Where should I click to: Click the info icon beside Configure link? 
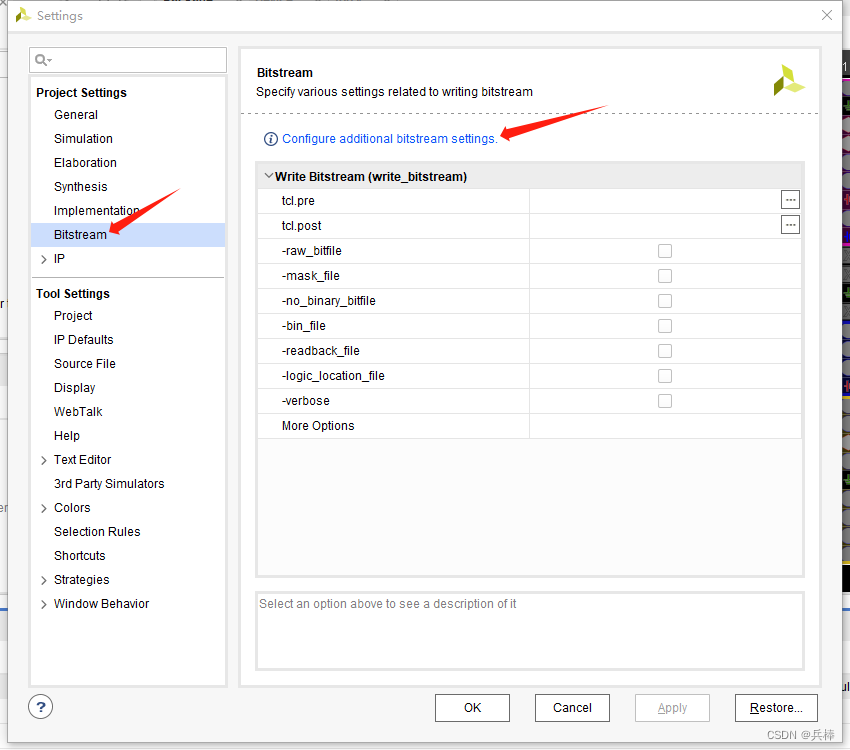click(x=271, y=139)
